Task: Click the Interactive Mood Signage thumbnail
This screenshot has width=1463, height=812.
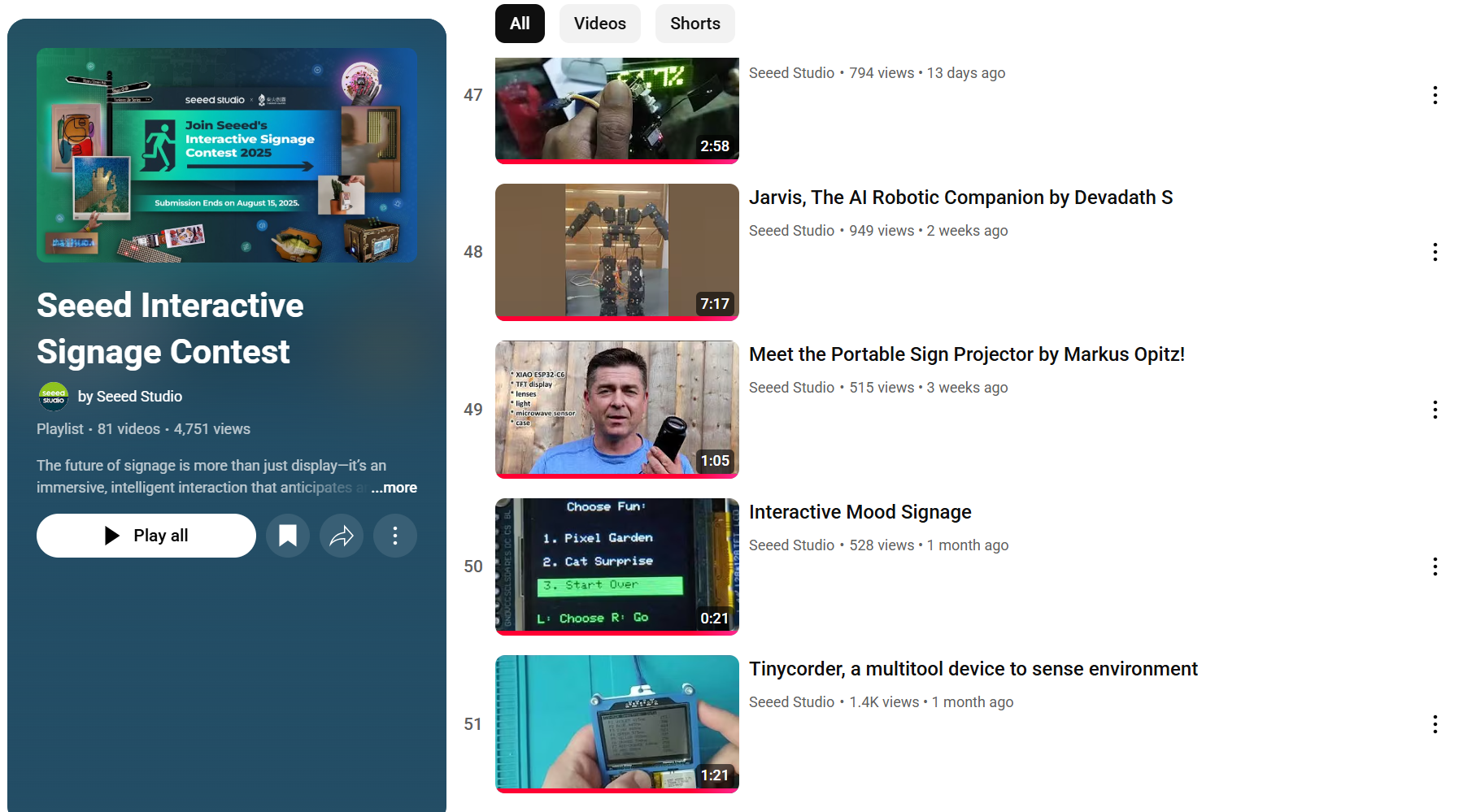Action: tap(616, 566)
